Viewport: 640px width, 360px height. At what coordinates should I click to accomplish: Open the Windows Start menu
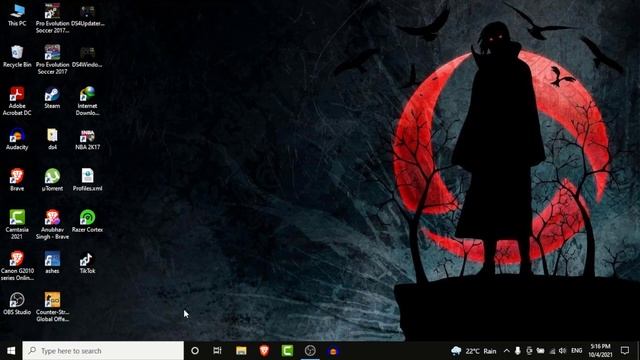point(11,351)
